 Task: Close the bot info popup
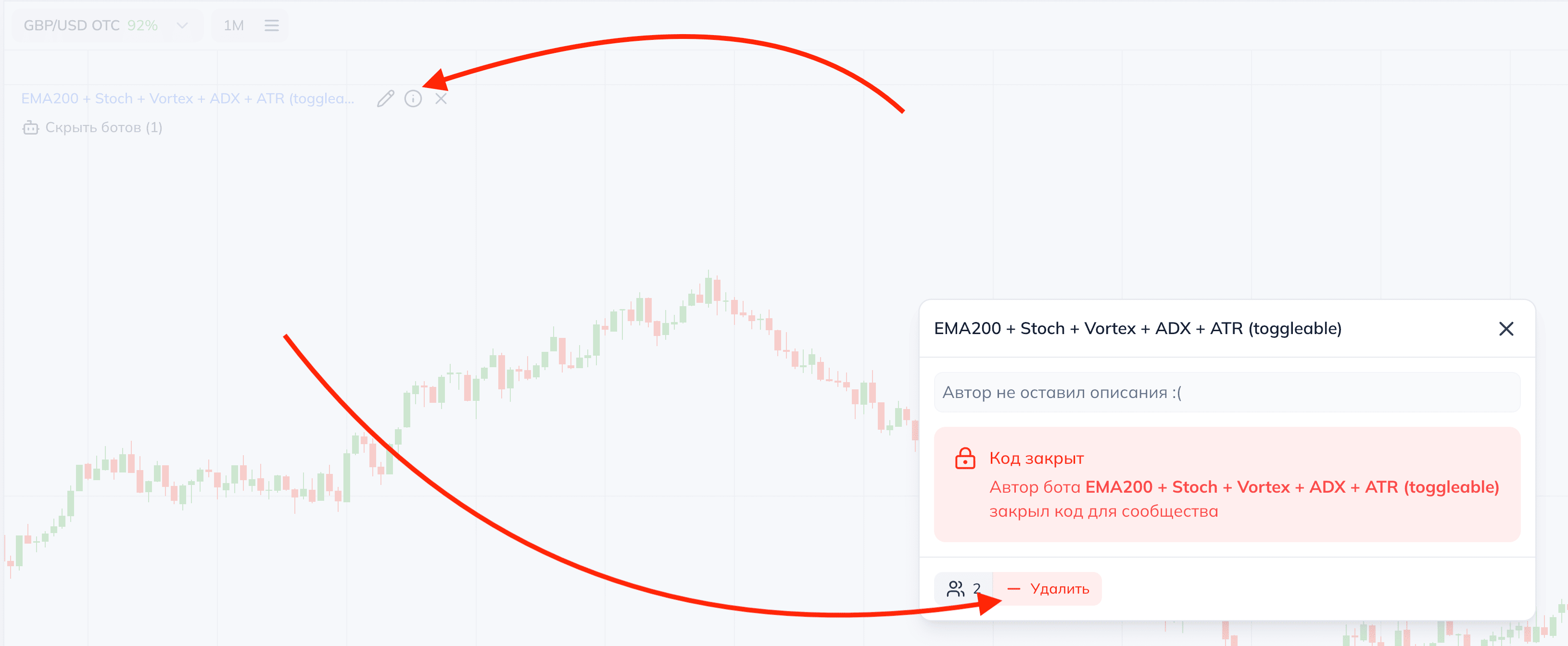(x=1506, y=329)
